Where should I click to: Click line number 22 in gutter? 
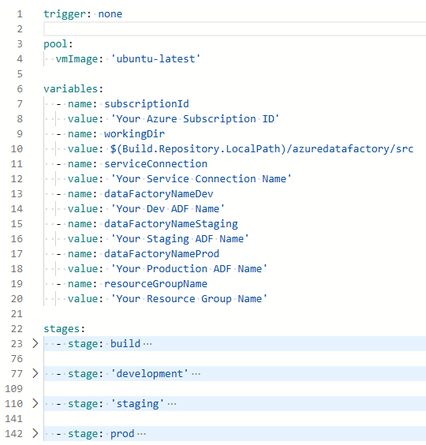pos(17,329)
